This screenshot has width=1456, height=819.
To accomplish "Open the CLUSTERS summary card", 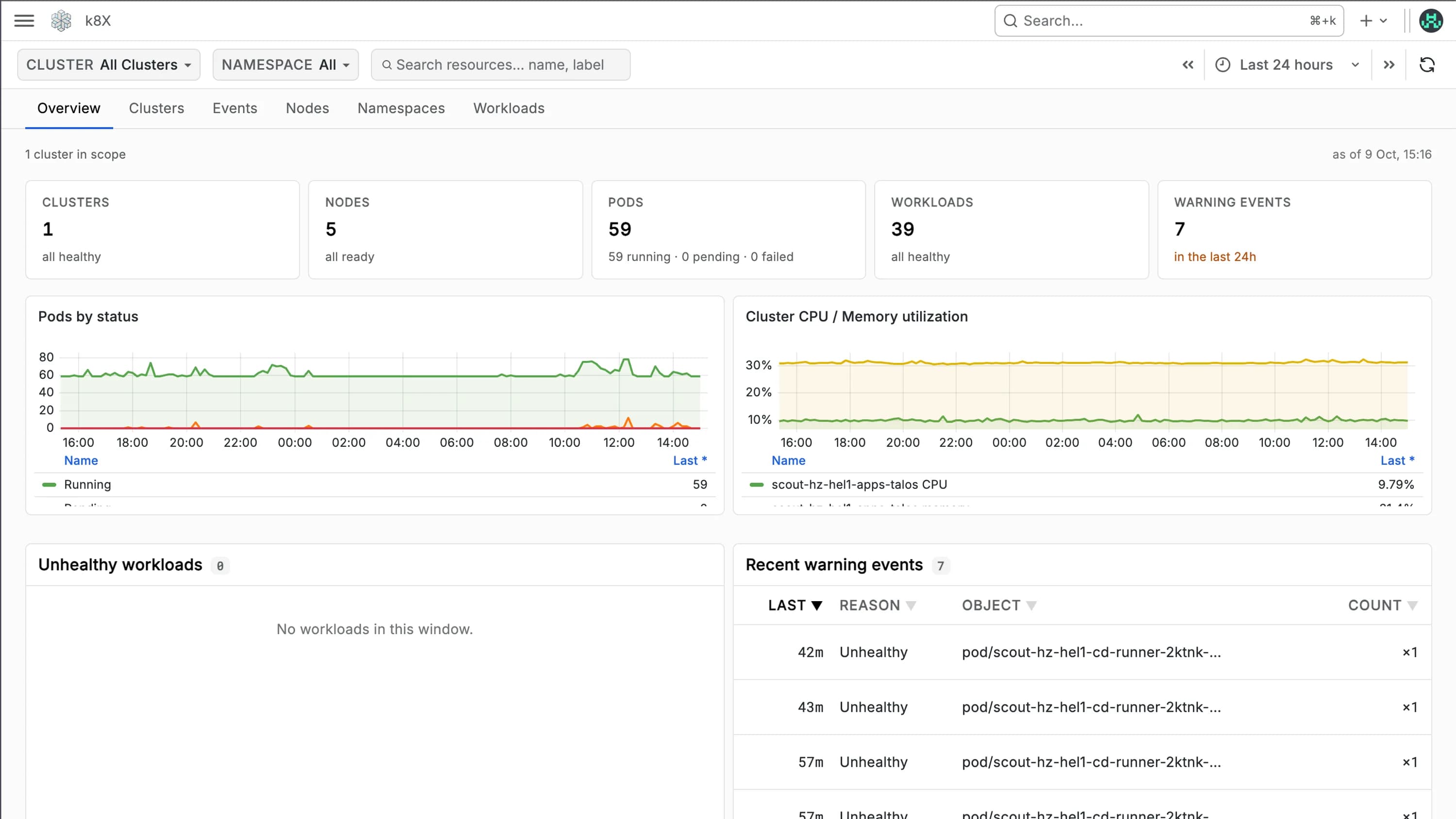I will point(162,229).
